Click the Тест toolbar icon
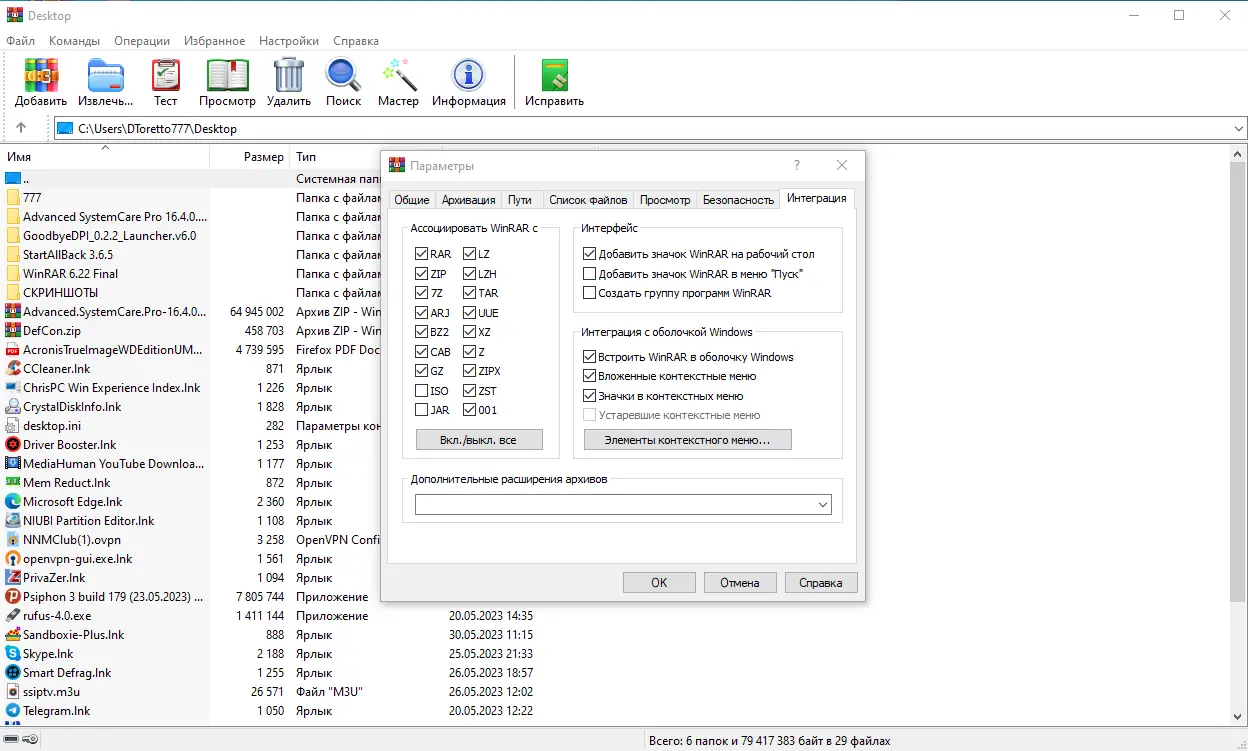 166,75
